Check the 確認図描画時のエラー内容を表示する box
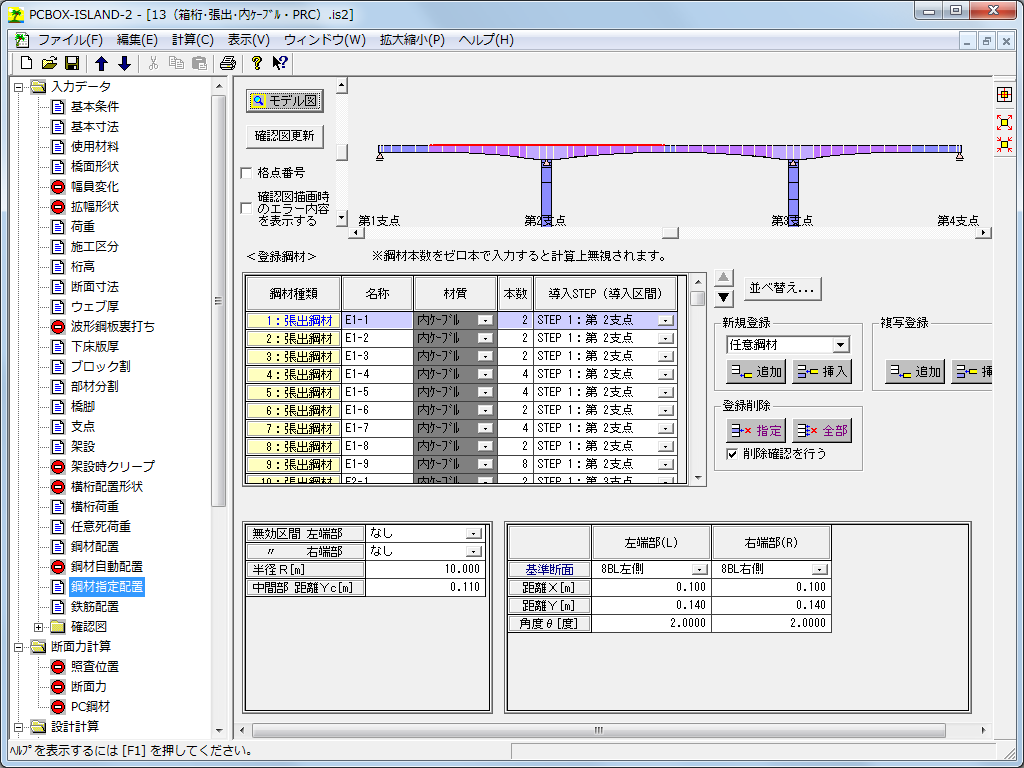This screenshot has width=1024, height=768. [247, 208]
